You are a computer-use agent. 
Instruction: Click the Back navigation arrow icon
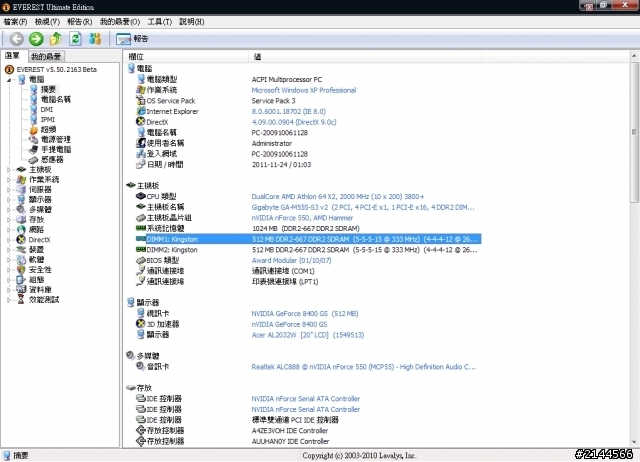tap(16, 39)
